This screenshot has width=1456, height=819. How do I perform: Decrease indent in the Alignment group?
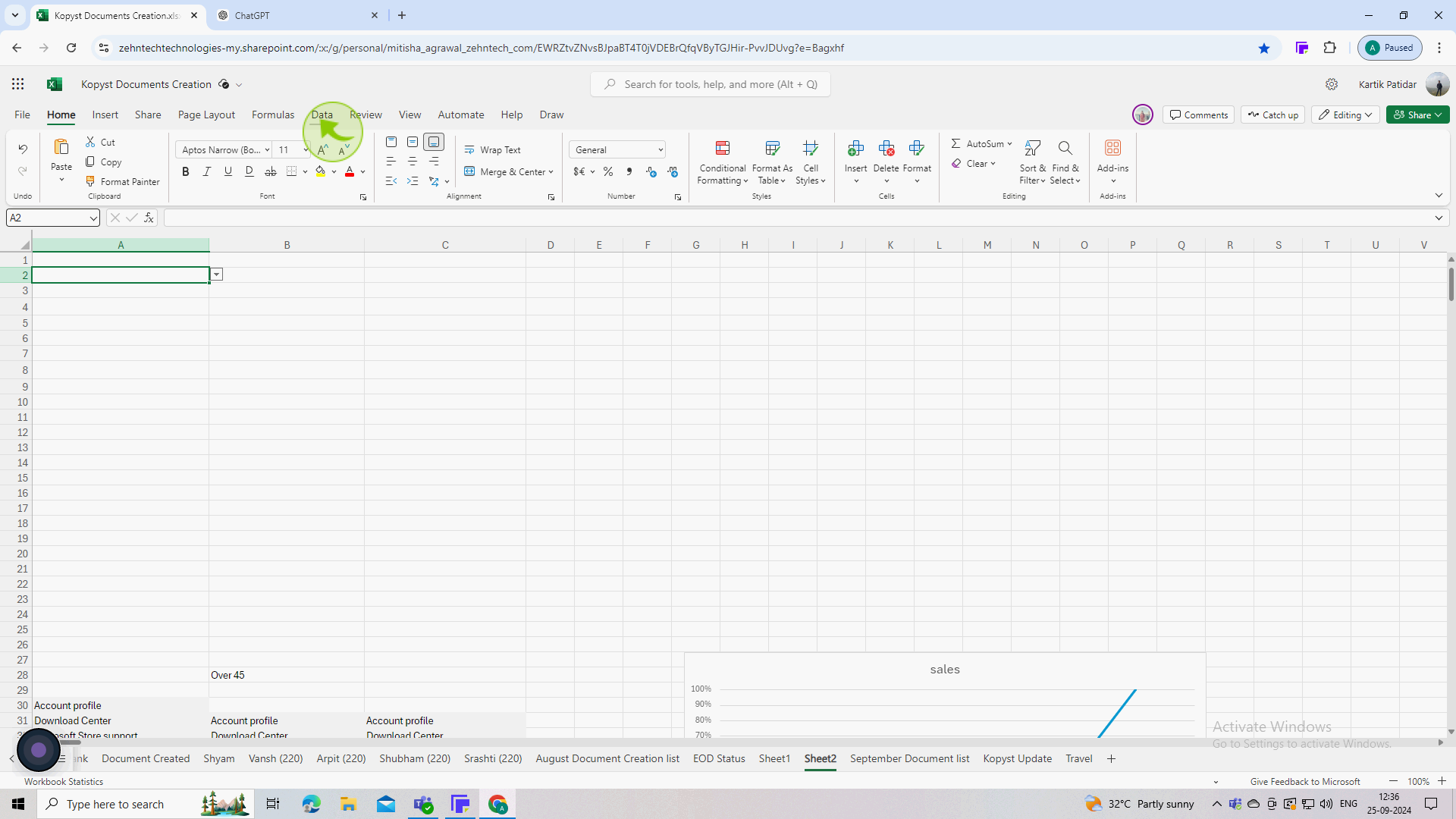pos(391,181)
